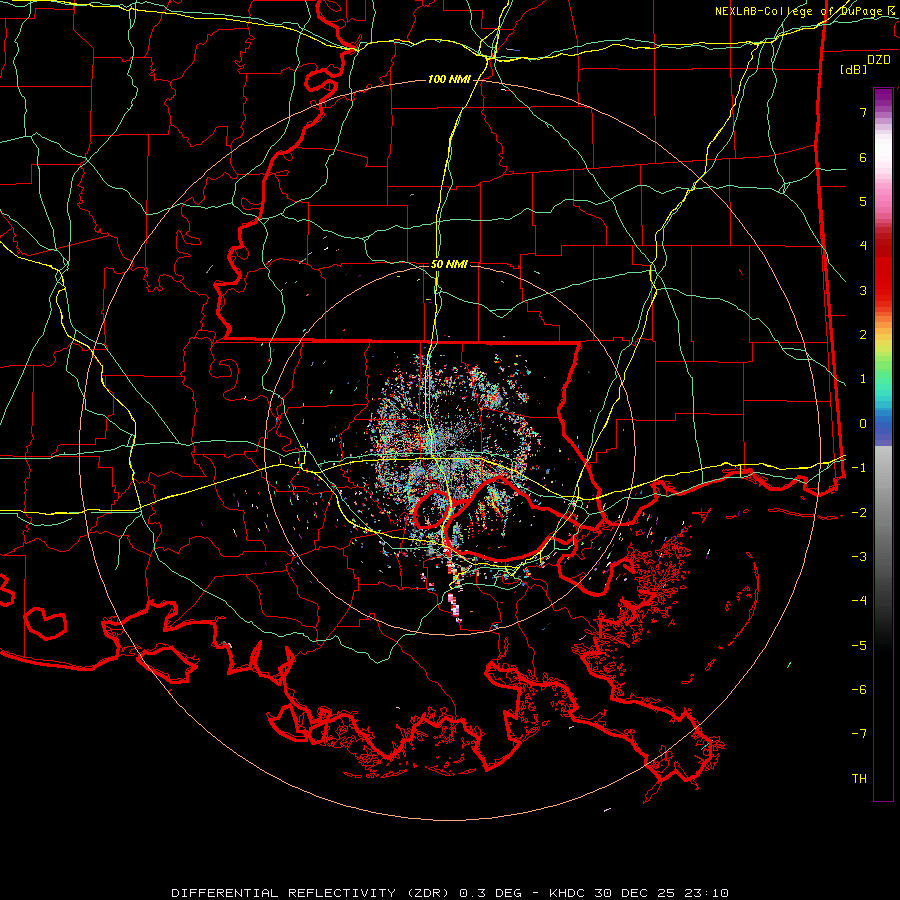This screenshot has width=900, height=900.
Task: Select the "4" tick label on scale
Action: [x=863, y=246]
